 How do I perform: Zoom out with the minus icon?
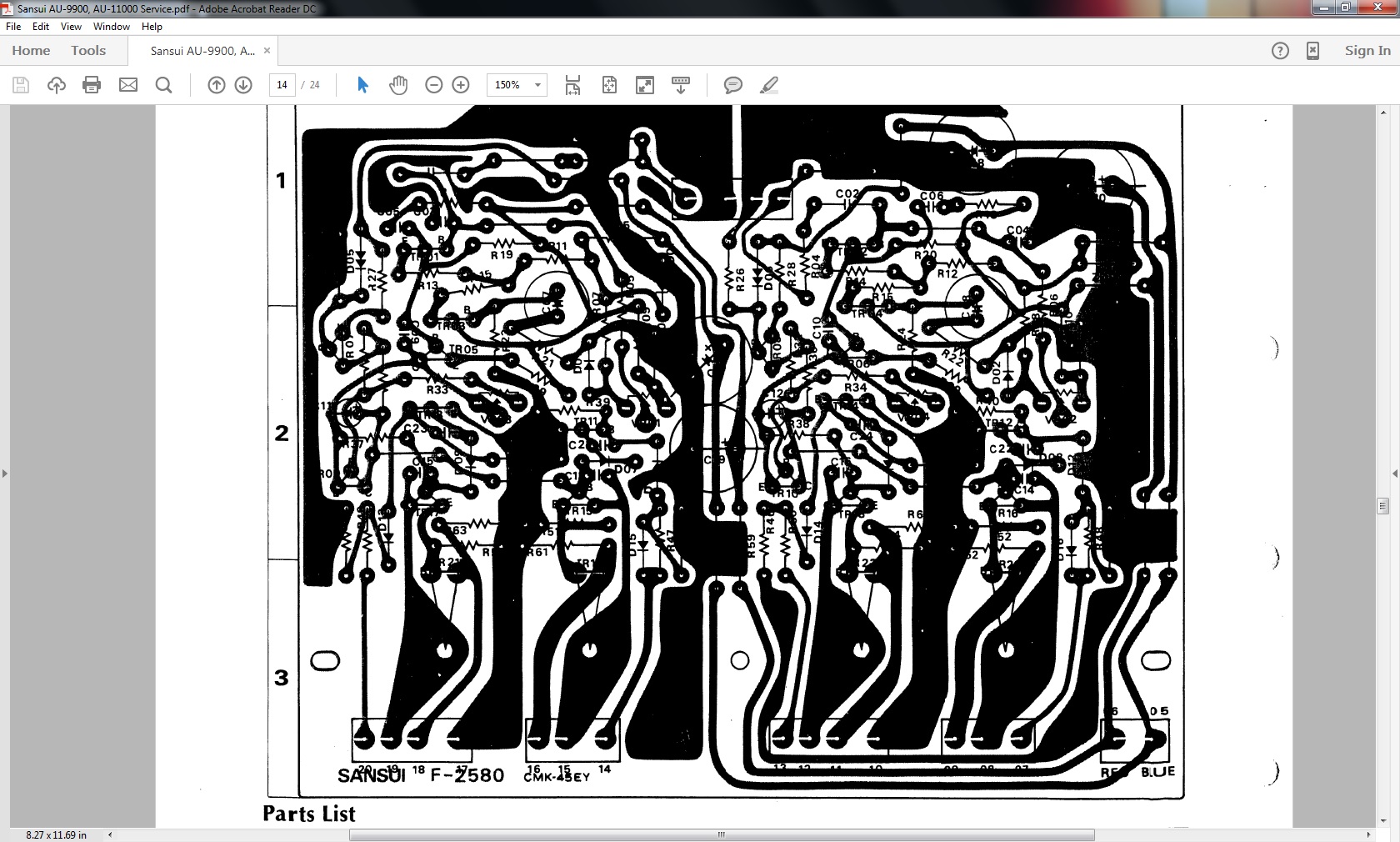point(433,85)
